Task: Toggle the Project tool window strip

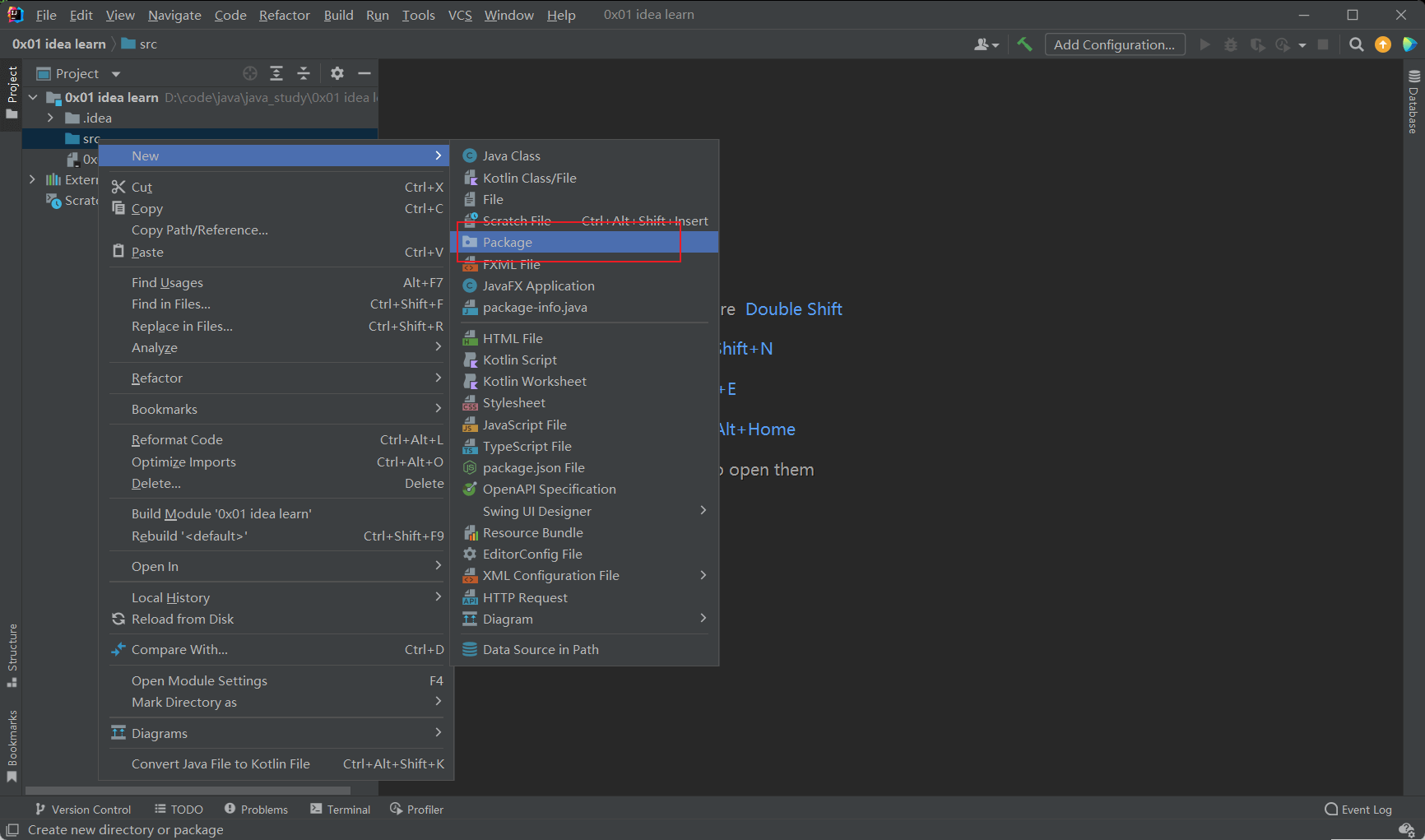Action: click(12, 92)
